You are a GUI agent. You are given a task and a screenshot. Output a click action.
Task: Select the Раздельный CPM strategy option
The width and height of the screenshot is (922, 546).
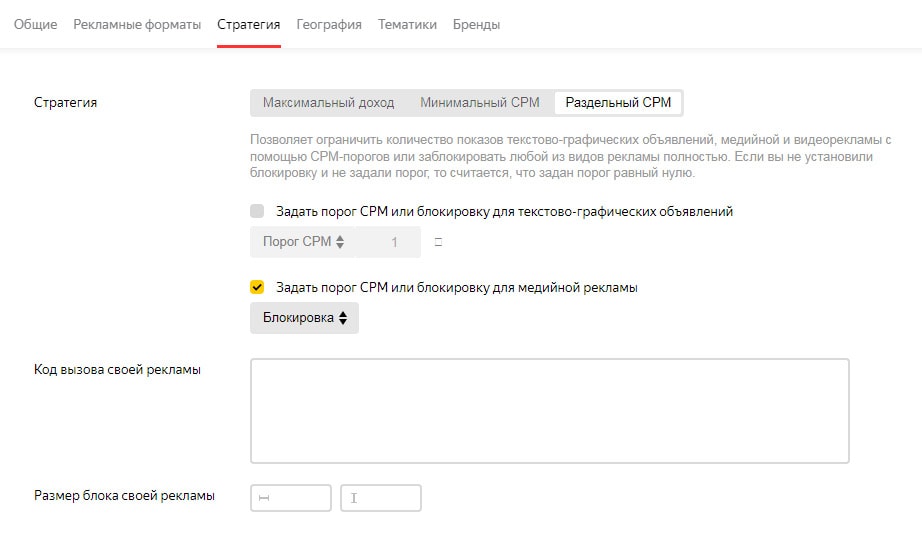pos(618,103)
